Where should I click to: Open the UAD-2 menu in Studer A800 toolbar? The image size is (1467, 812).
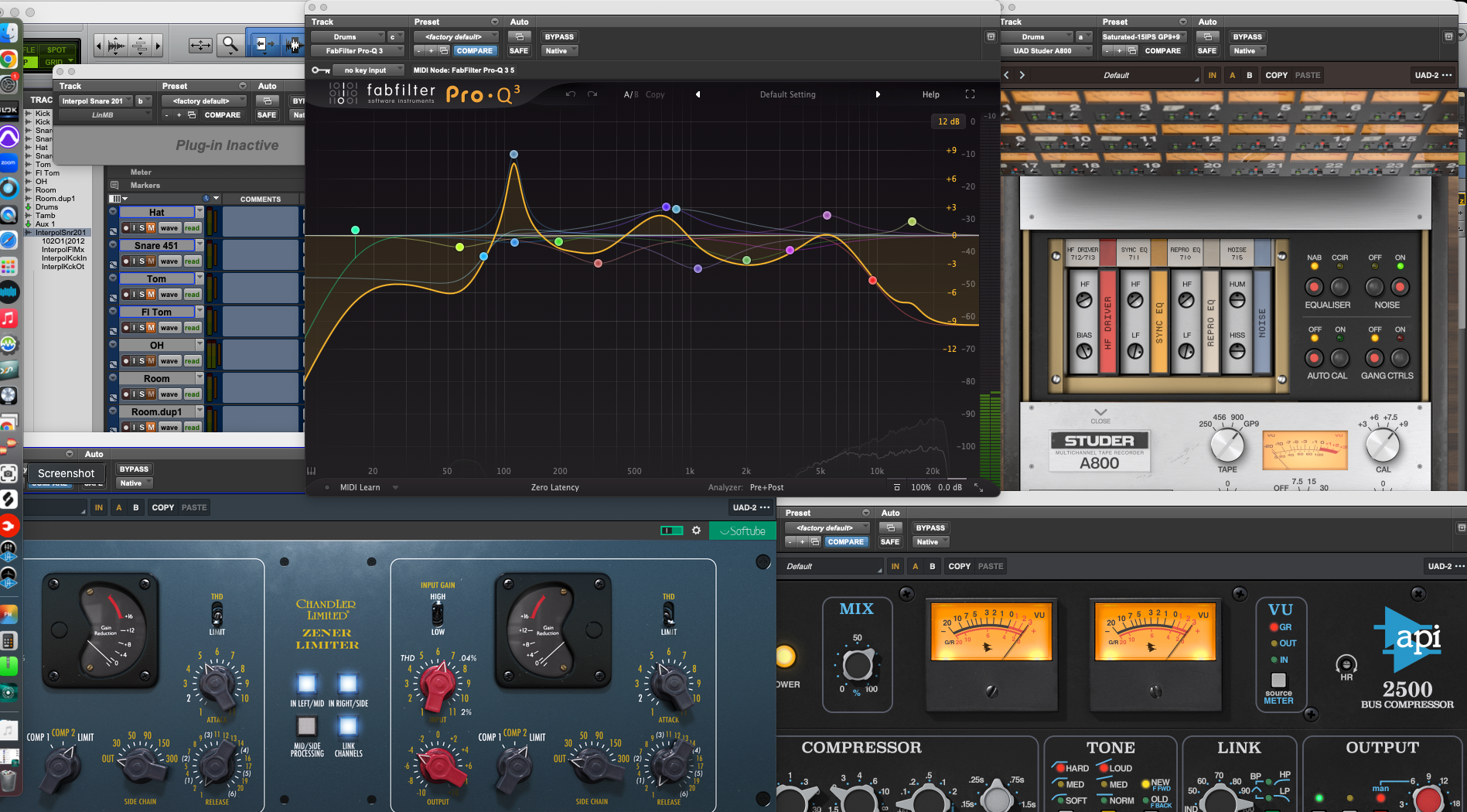1434,75
